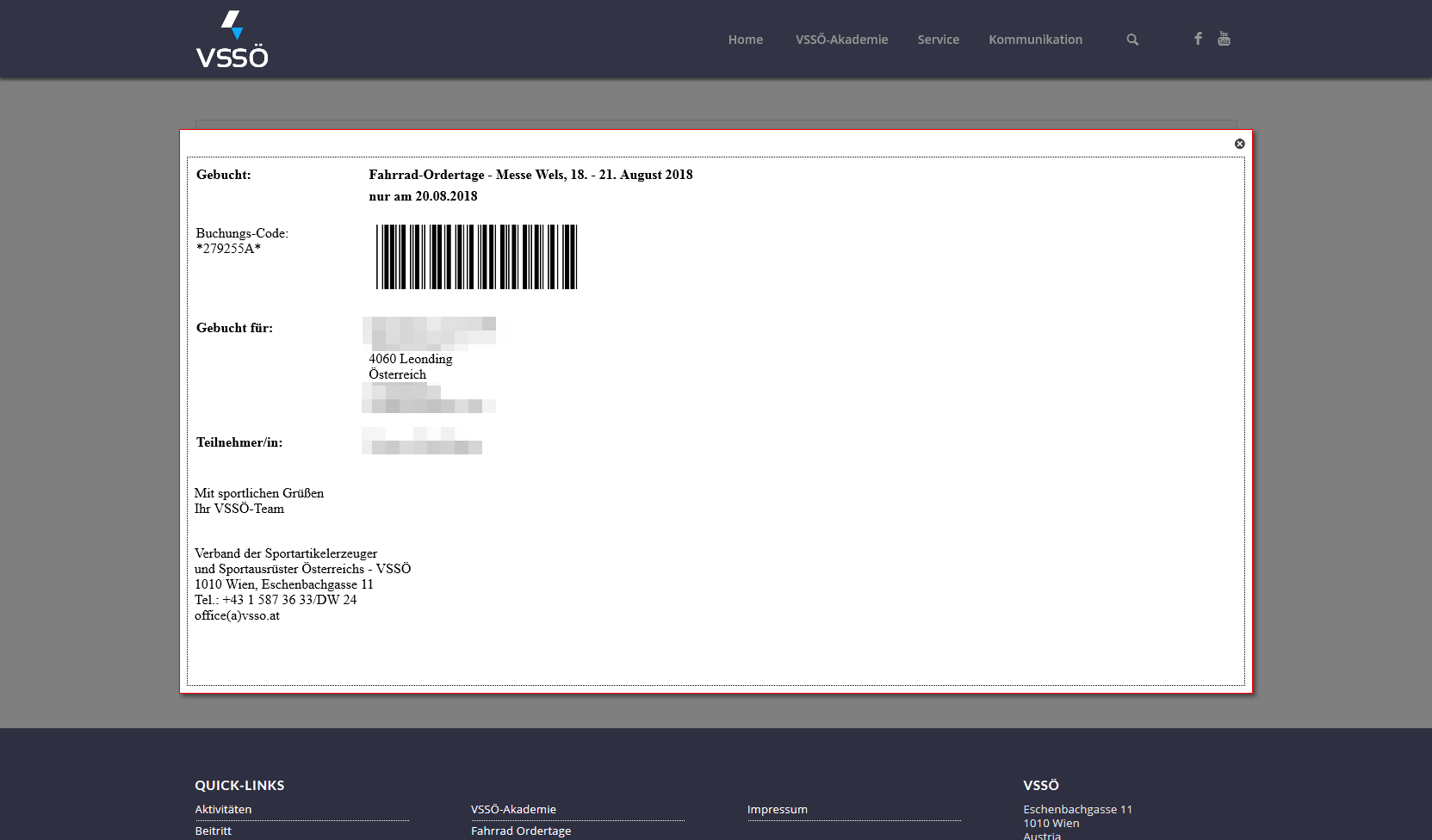Viewport: 1432px width, 840px height.
Task: Click the booking barcode image
Action: (476, 256)
